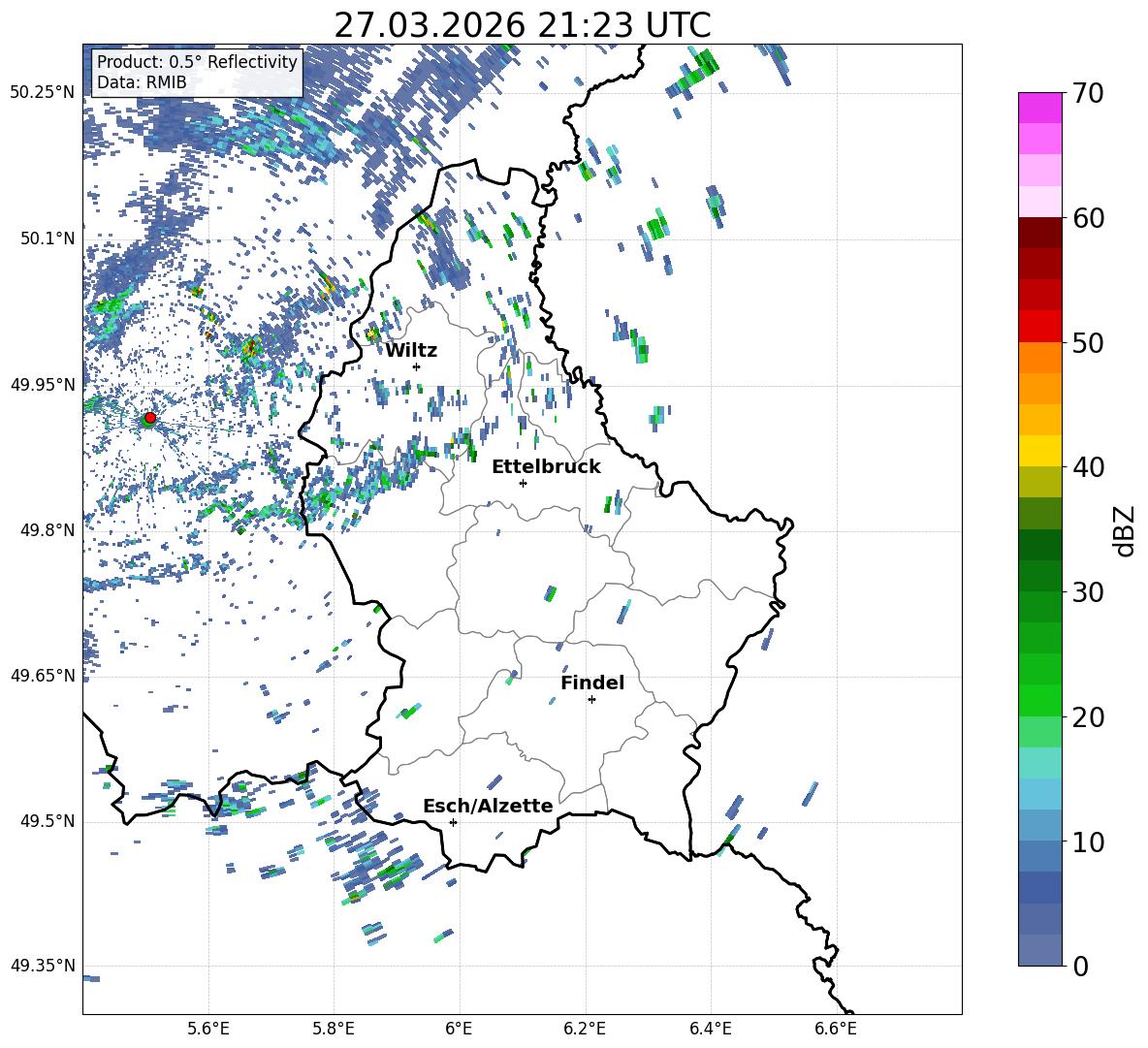
Task: Click the Wiltz station cross marker
Action: 417,366
